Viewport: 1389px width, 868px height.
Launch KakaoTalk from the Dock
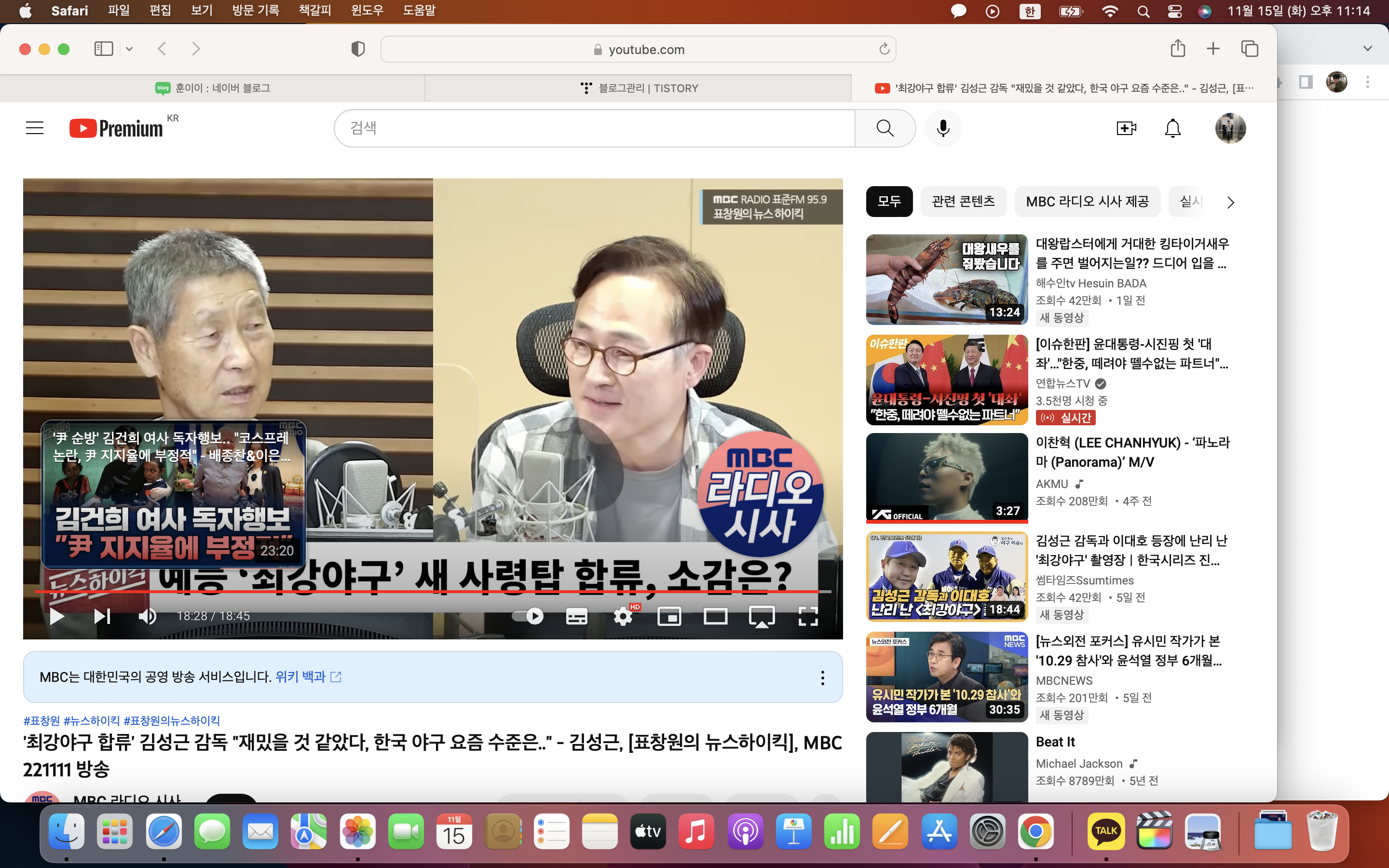coord(1106,831)
